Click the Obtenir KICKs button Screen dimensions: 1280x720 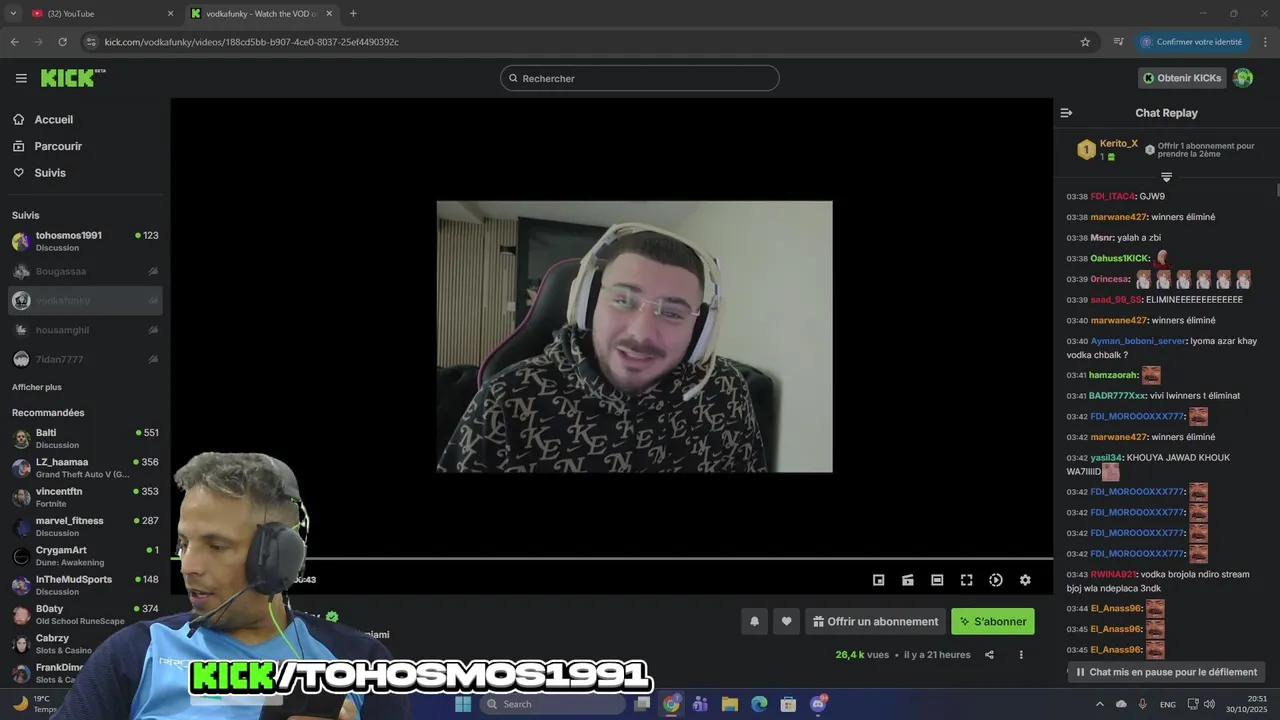pyautogui.click(x=1182, y=78)
